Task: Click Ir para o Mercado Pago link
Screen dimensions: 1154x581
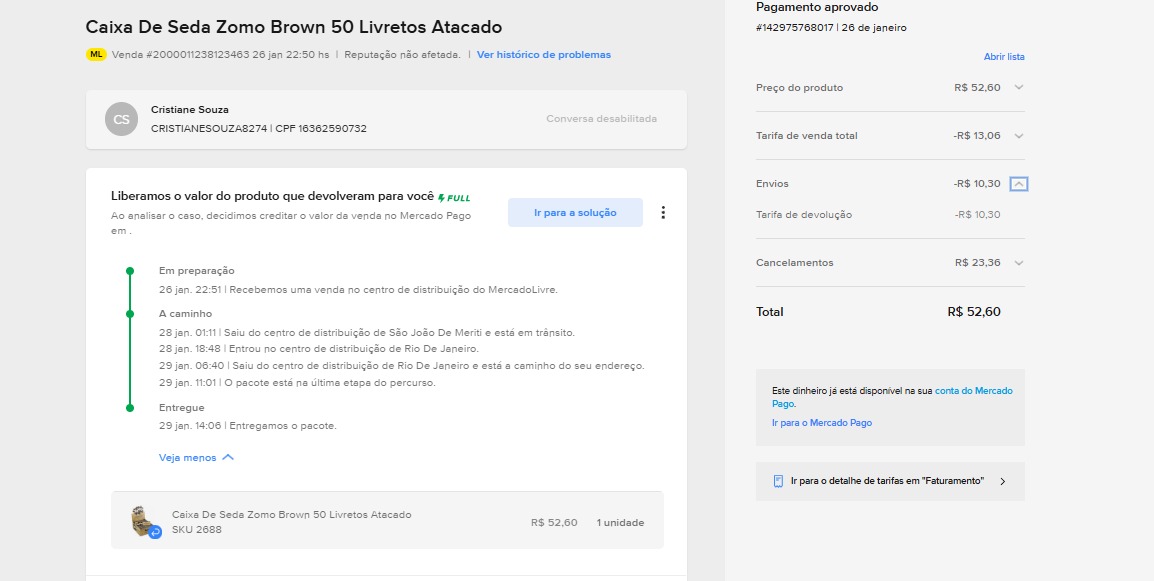Action: tap(822, 423)
